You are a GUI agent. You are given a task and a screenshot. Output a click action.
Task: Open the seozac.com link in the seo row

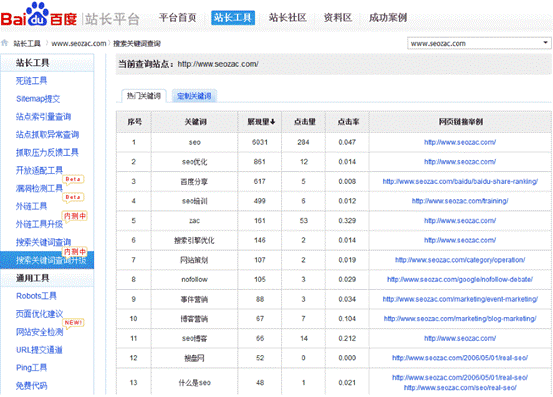tap(460, 142)
